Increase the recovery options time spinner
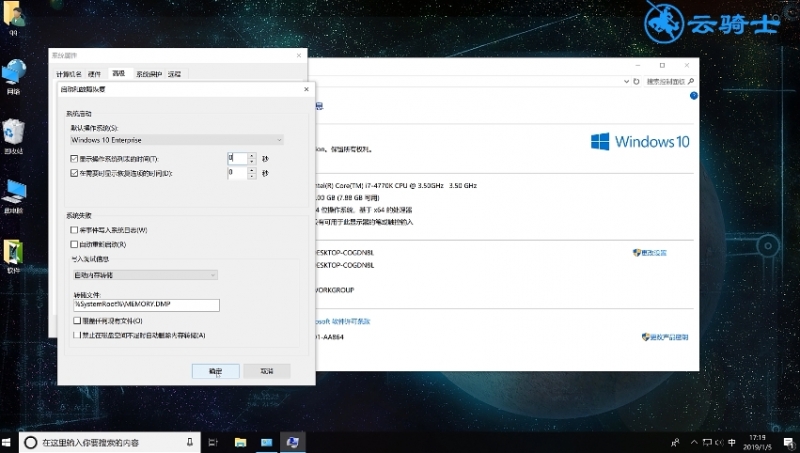The image size is (800, 453). click(252, 170)
